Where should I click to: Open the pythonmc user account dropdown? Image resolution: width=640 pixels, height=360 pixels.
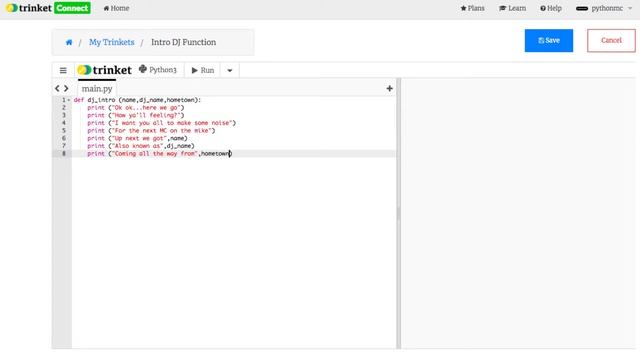(x=604, y=8)
